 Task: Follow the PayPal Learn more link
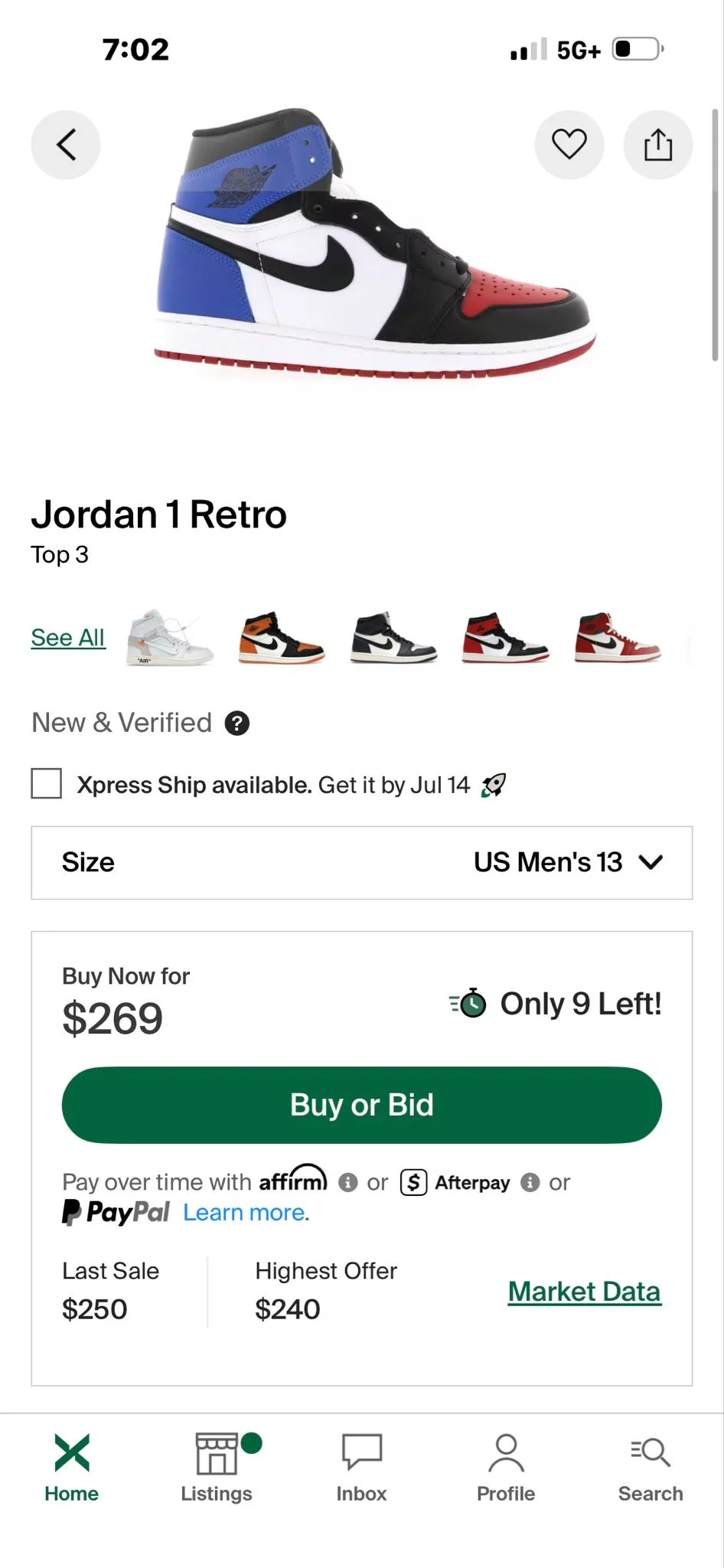[x=246, y=1213]
